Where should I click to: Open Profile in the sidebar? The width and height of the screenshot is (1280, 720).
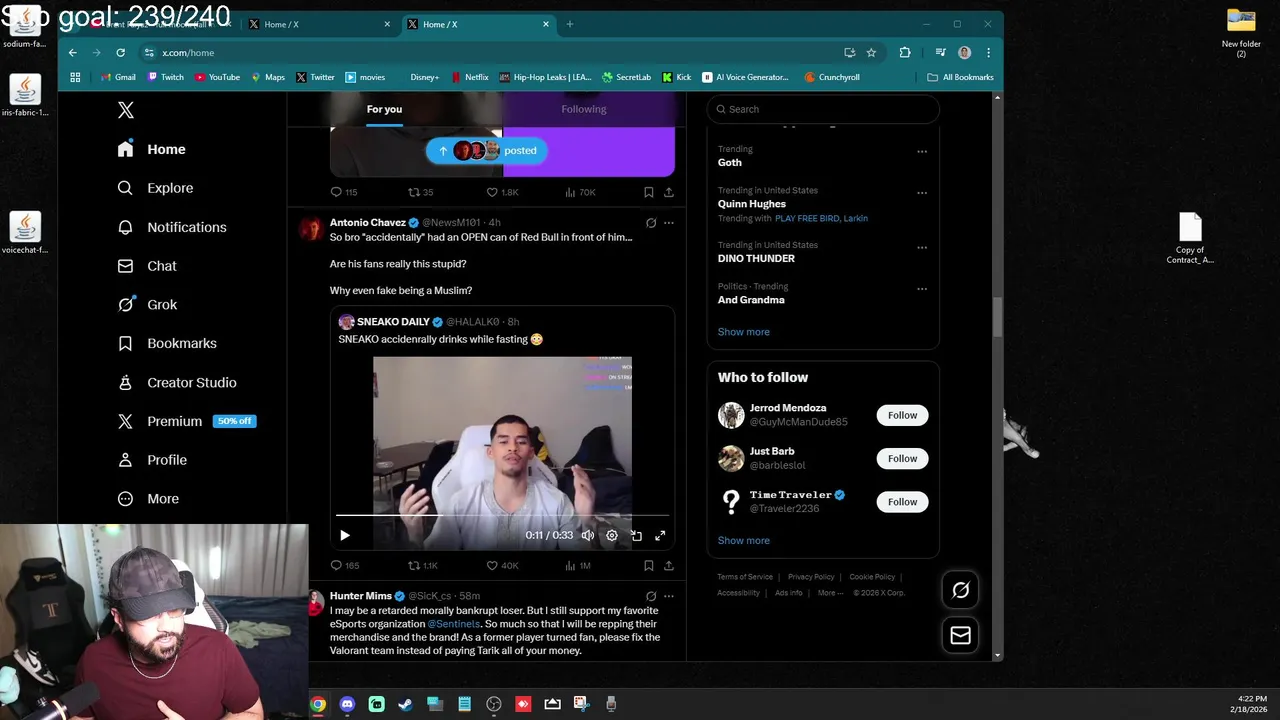[152, 460]
